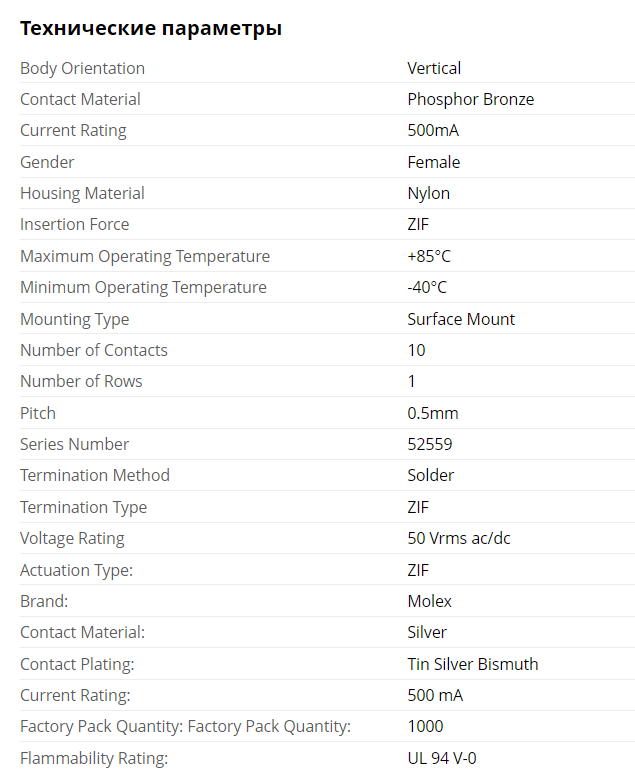
Task: Click the "Технические параметры" heading
Action: pyautogui.click(x=151, y=28)
